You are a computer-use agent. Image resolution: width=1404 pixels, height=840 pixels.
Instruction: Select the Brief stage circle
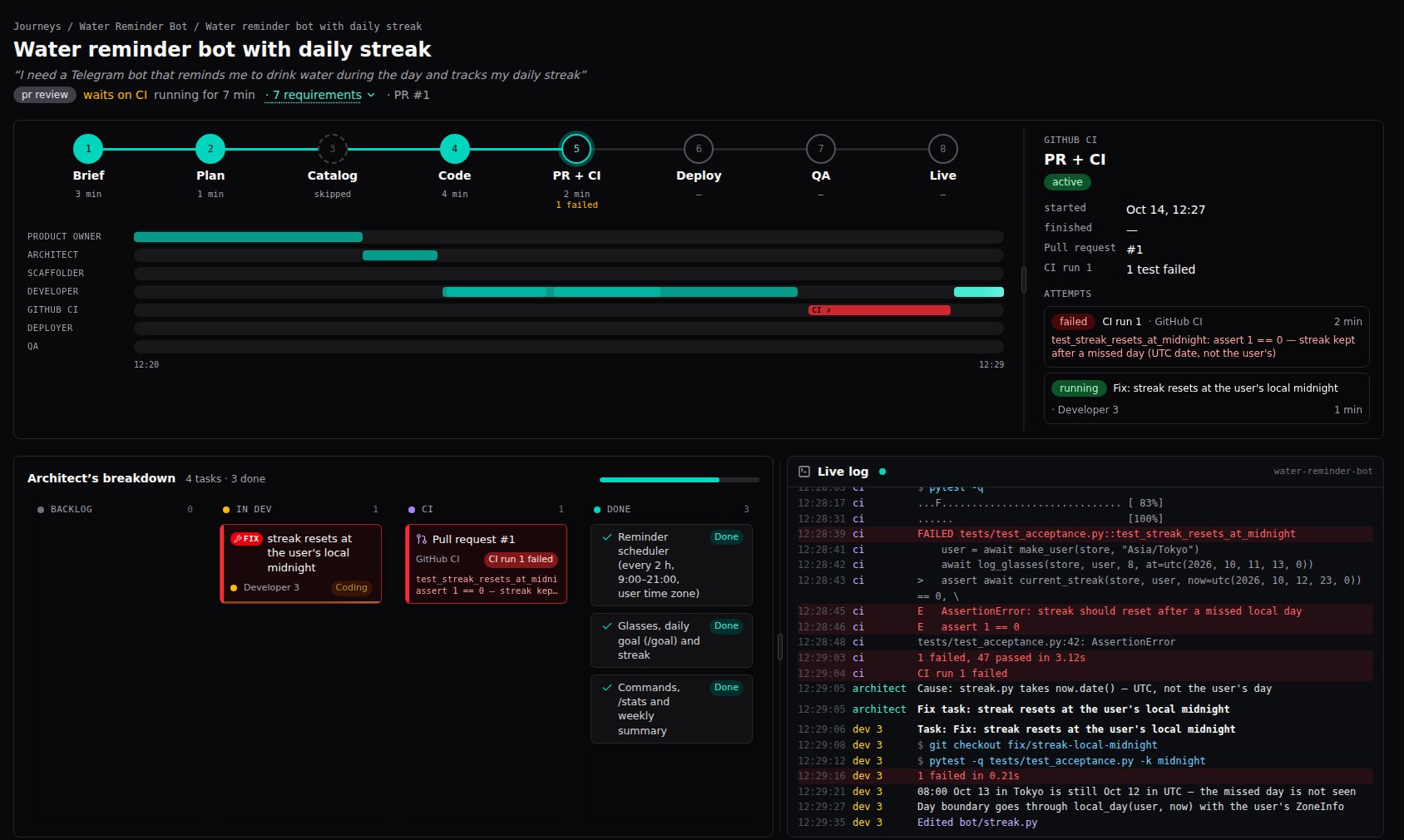coord(88,149)
